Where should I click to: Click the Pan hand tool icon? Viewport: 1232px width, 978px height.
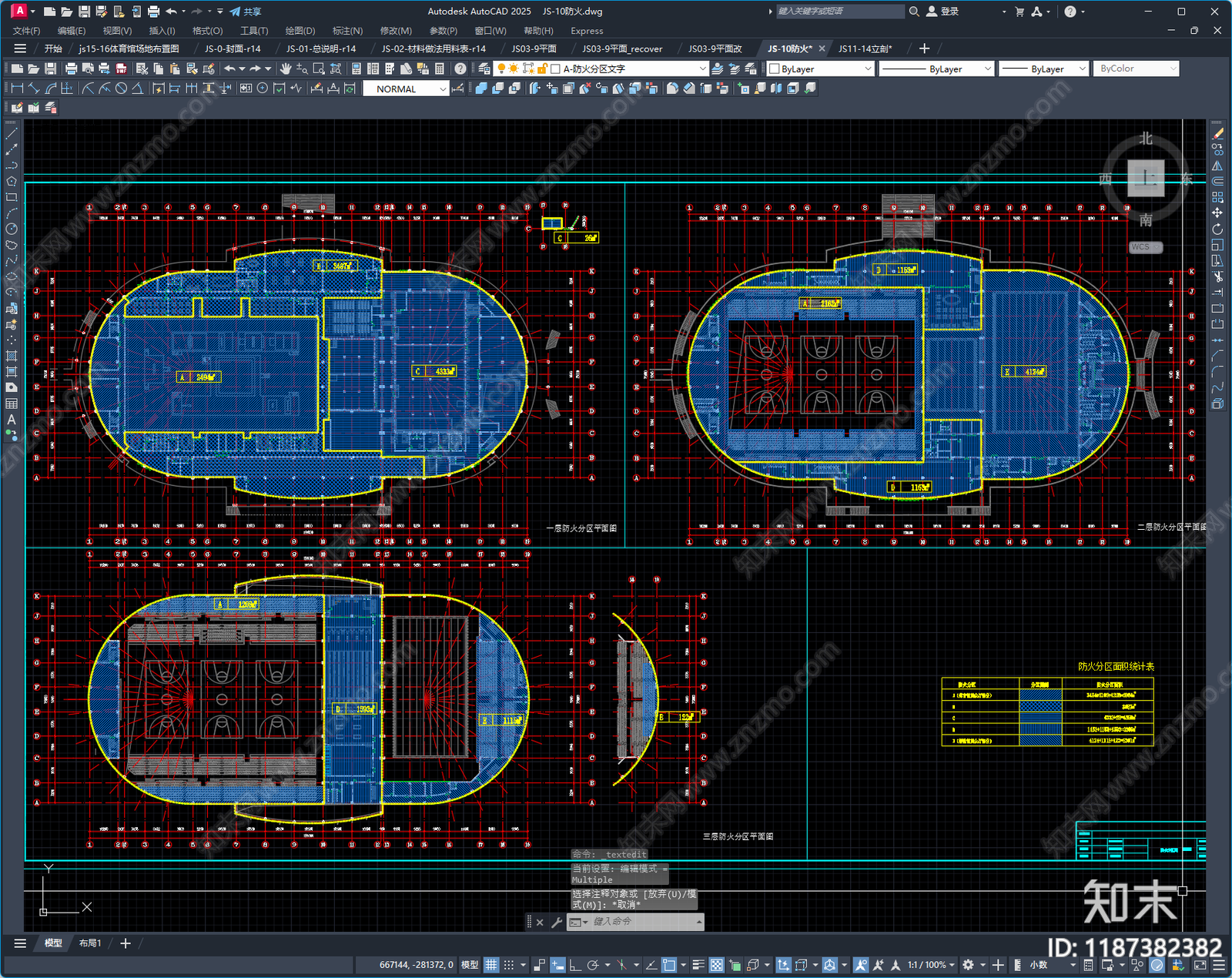click(285, 69)
